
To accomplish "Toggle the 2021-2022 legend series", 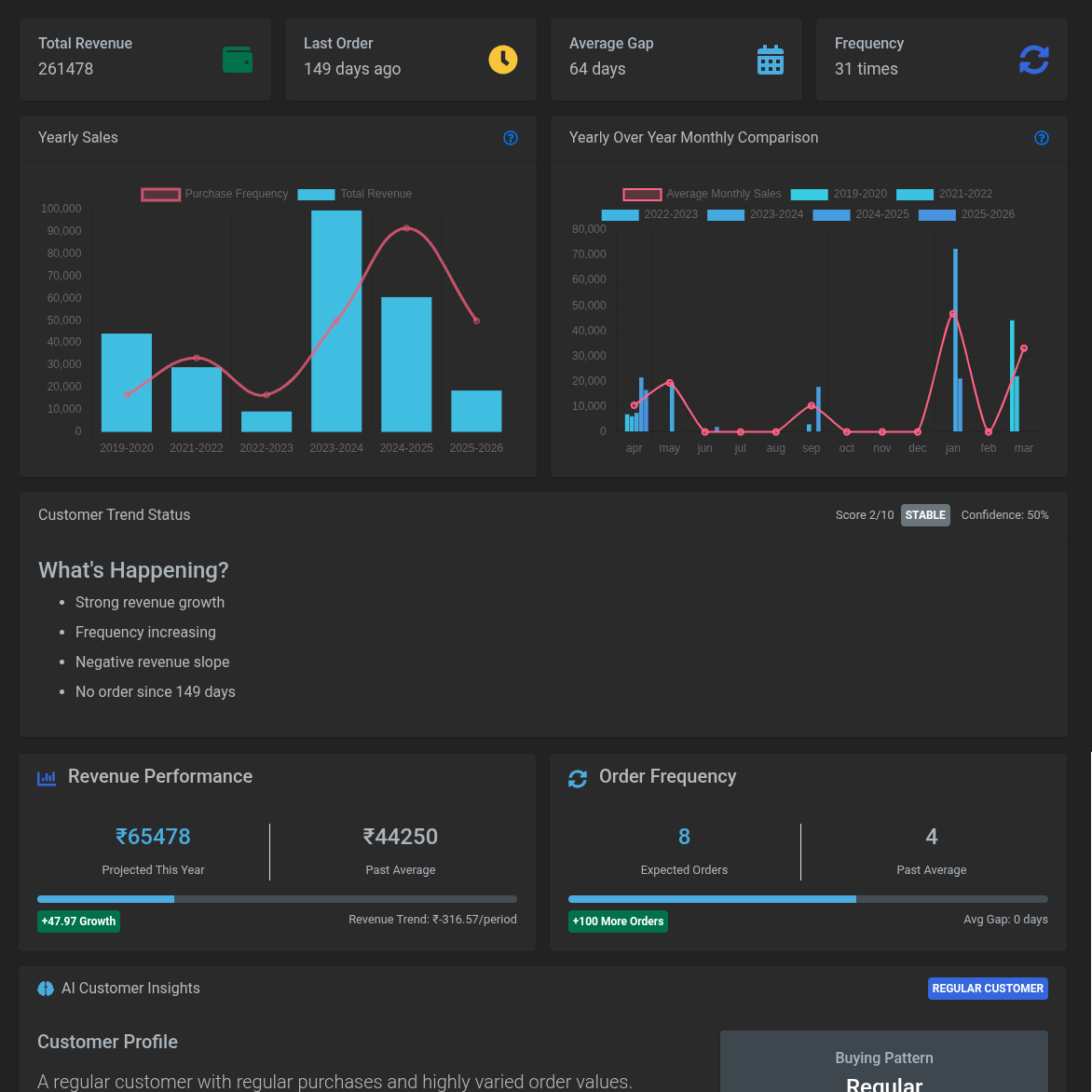I will click(945, 194).
